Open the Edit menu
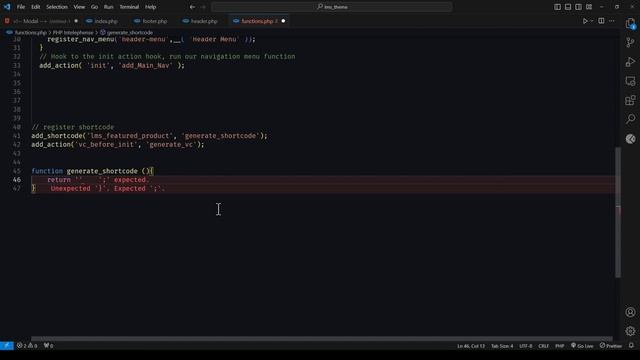 click(36, 7)
